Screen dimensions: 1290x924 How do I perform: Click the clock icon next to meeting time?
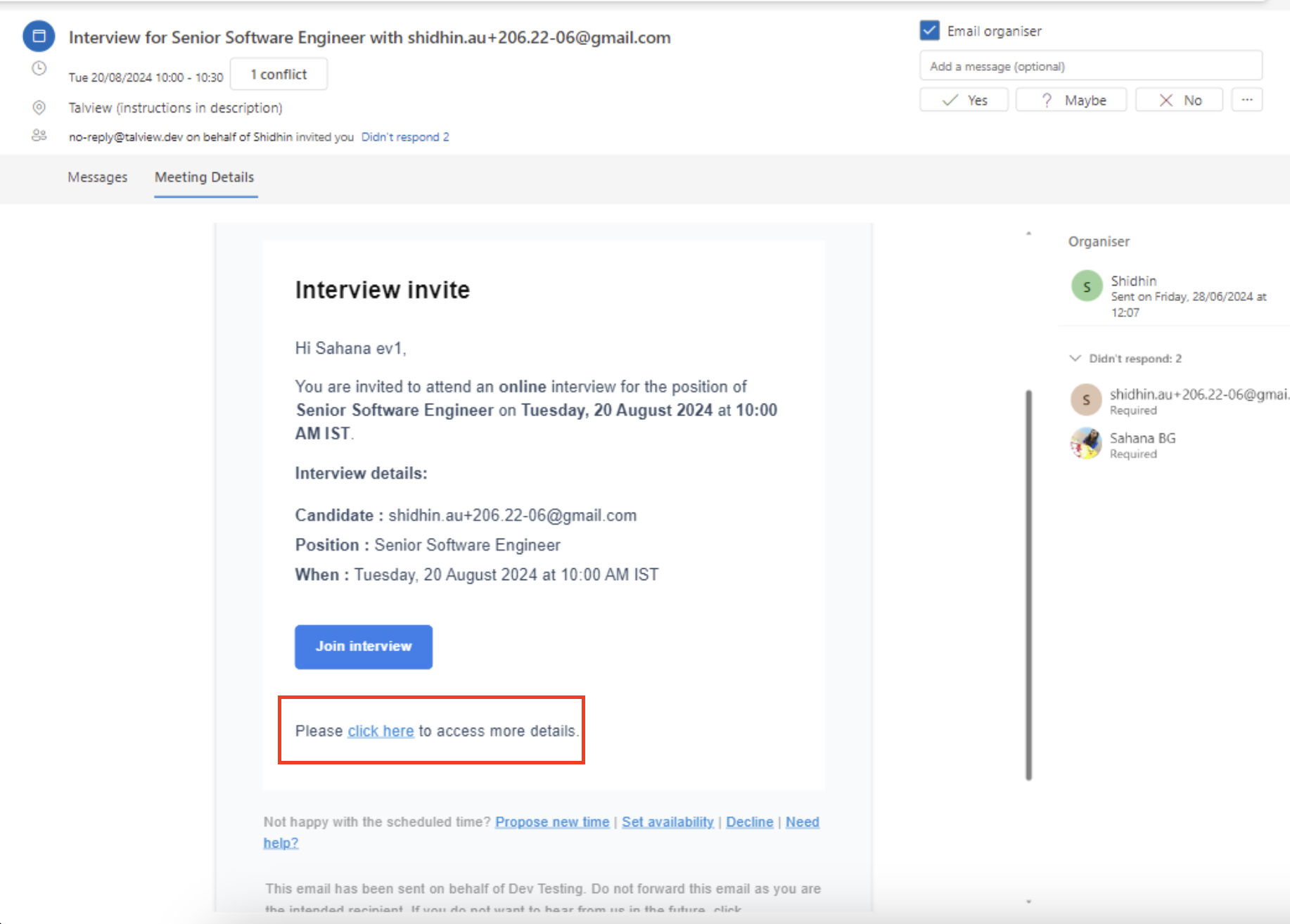[39, 68]
